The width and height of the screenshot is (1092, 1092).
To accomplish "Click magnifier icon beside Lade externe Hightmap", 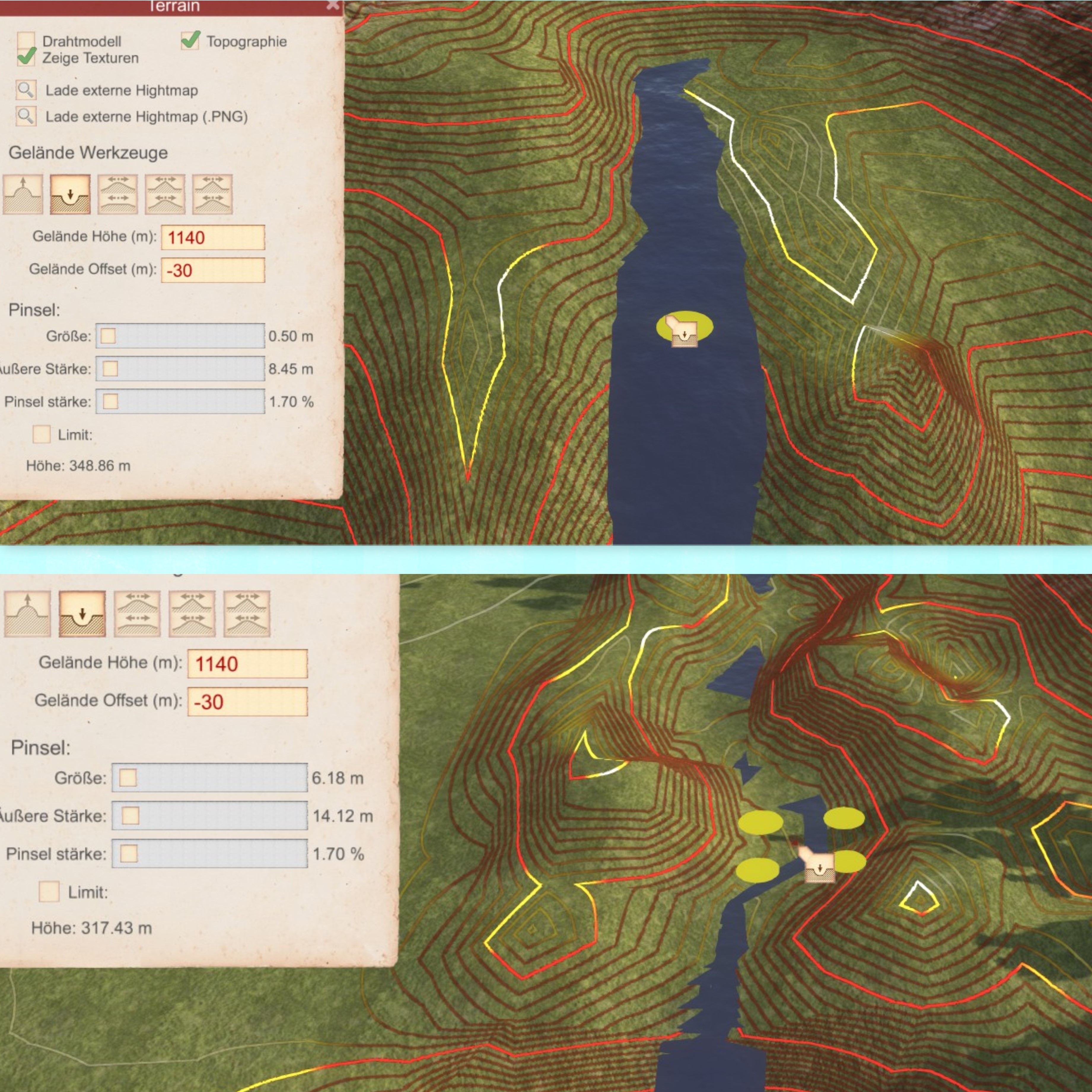I will (x=26, y=90).
